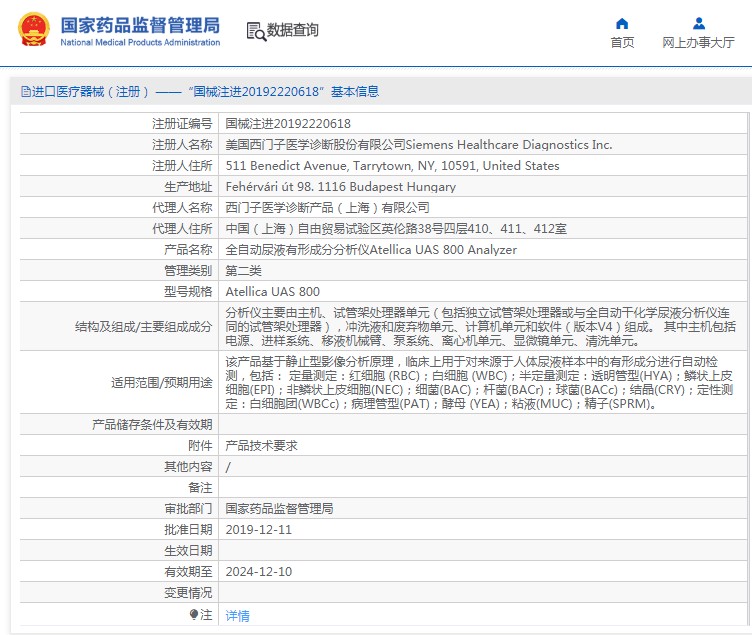Image resolution: width=752 pixels, height=635 pixels.
Task: Click the 注册人住所 label
Action: 182,165
